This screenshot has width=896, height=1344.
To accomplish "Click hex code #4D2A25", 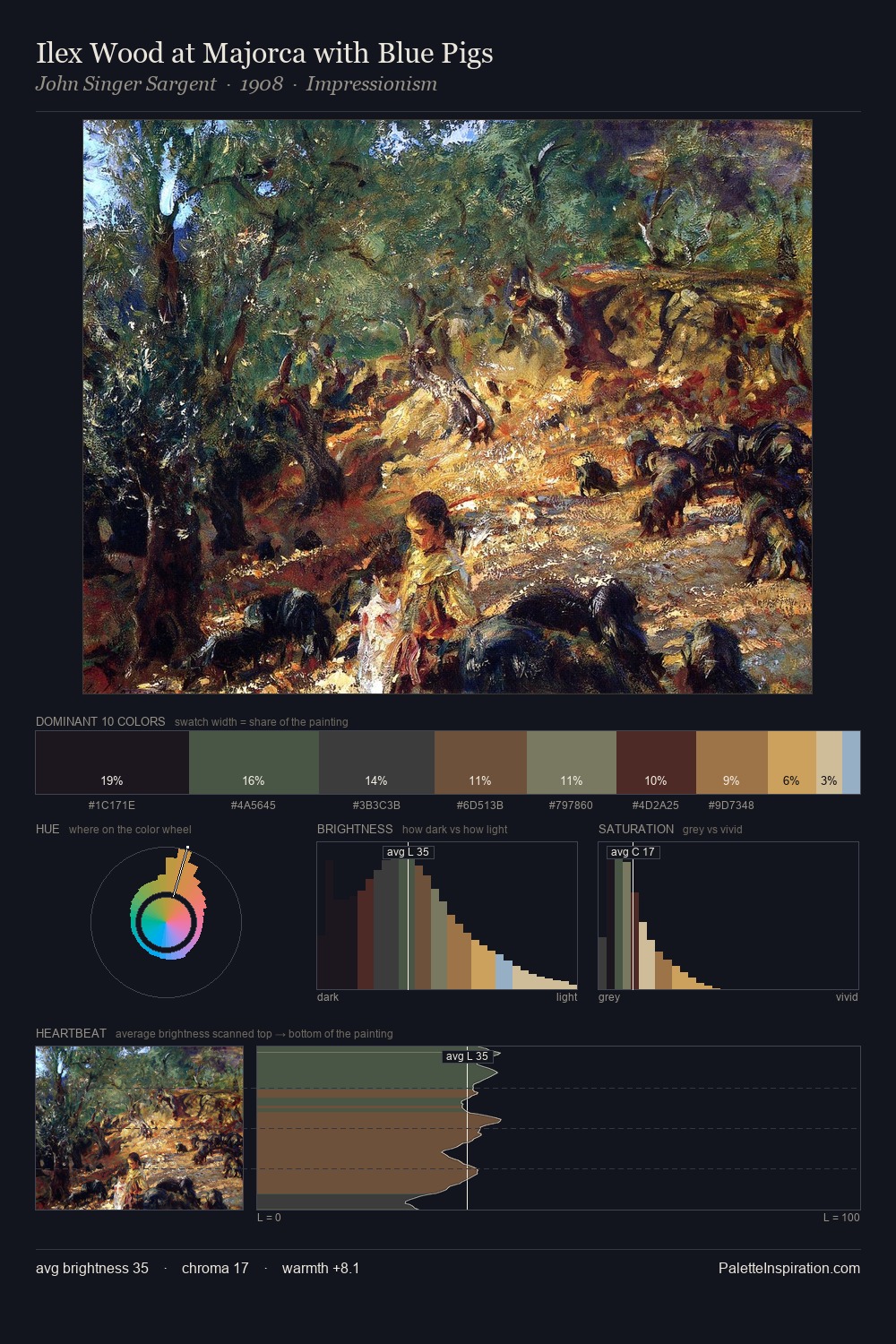I will pyautogui.click(x=656, y=806).
